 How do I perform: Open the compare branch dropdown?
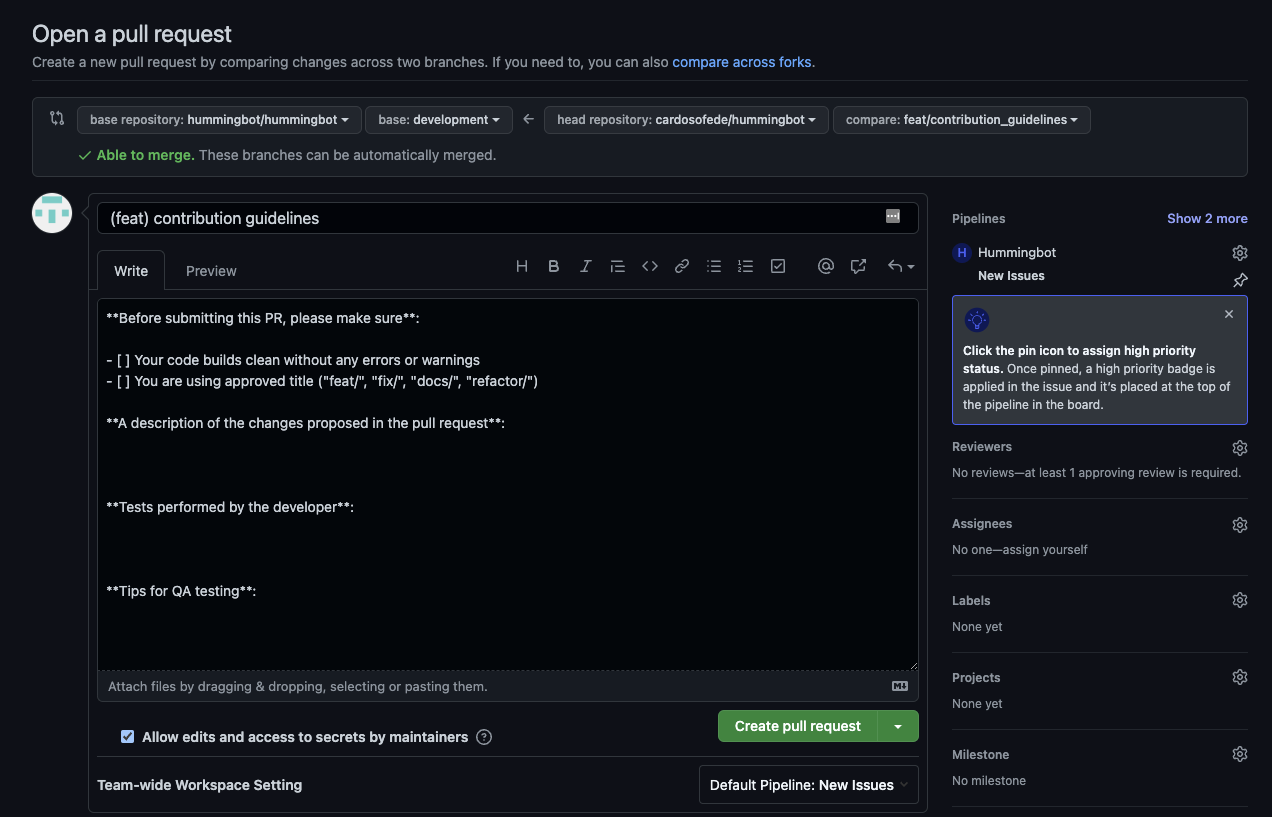click(961, 119)
